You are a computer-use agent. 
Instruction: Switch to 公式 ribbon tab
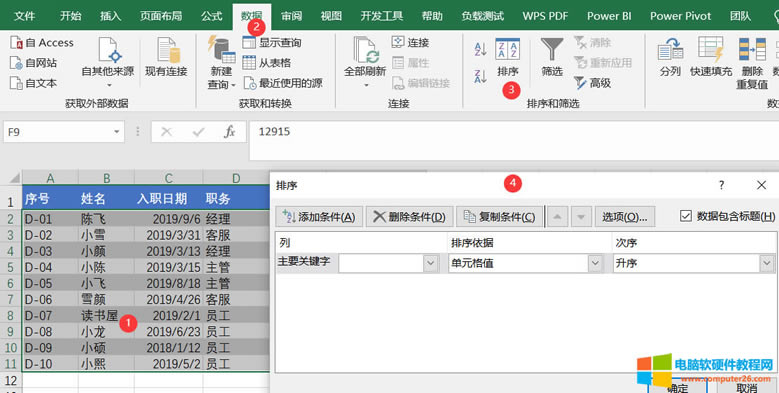click(212, 16)
